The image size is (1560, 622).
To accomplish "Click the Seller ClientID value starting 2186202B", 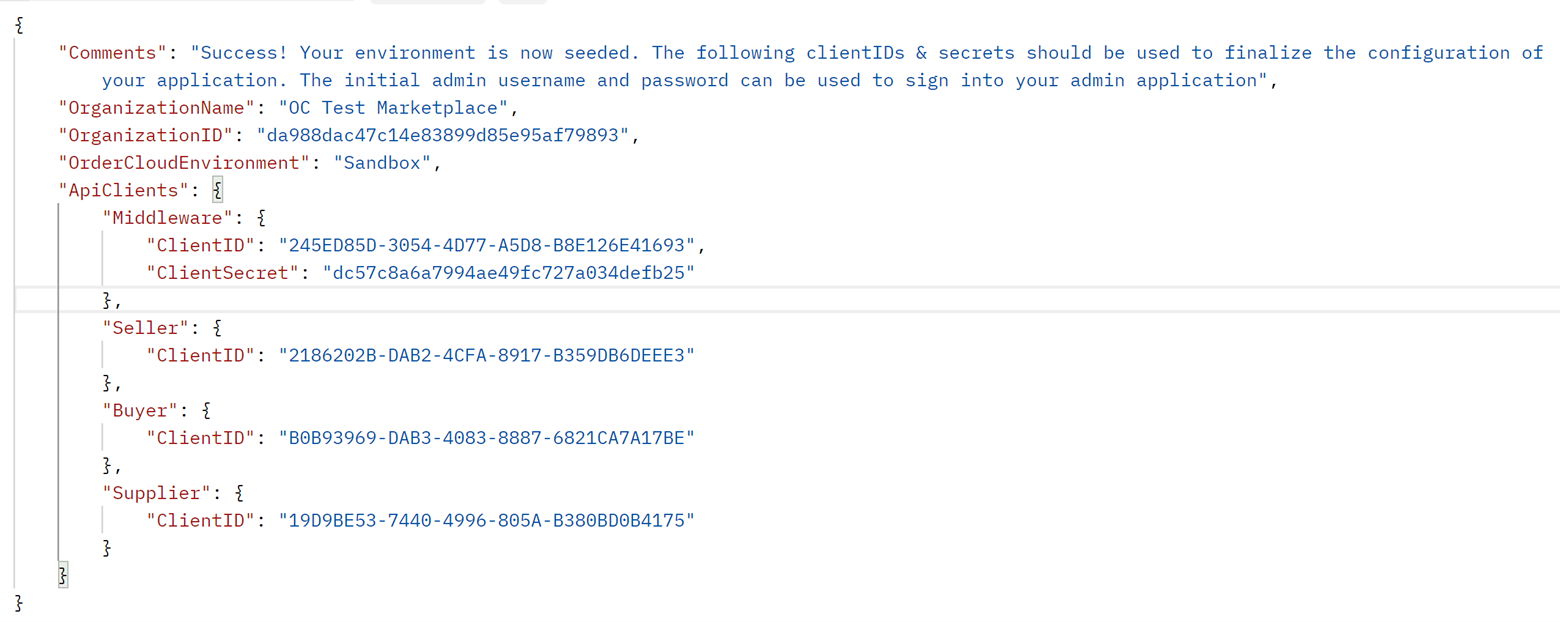I will point(486,355).
